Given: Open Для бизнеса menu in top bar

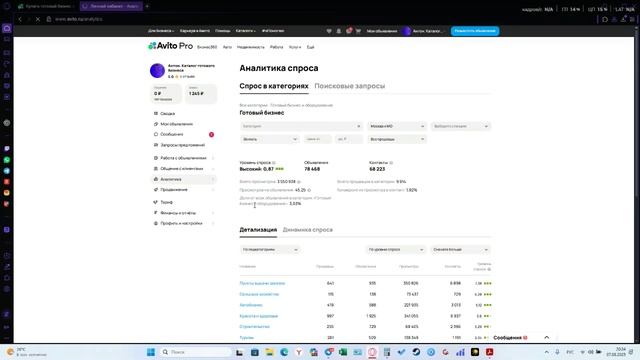Looking at the screenshot, I should pyautogui.click(x=161, y=31).
